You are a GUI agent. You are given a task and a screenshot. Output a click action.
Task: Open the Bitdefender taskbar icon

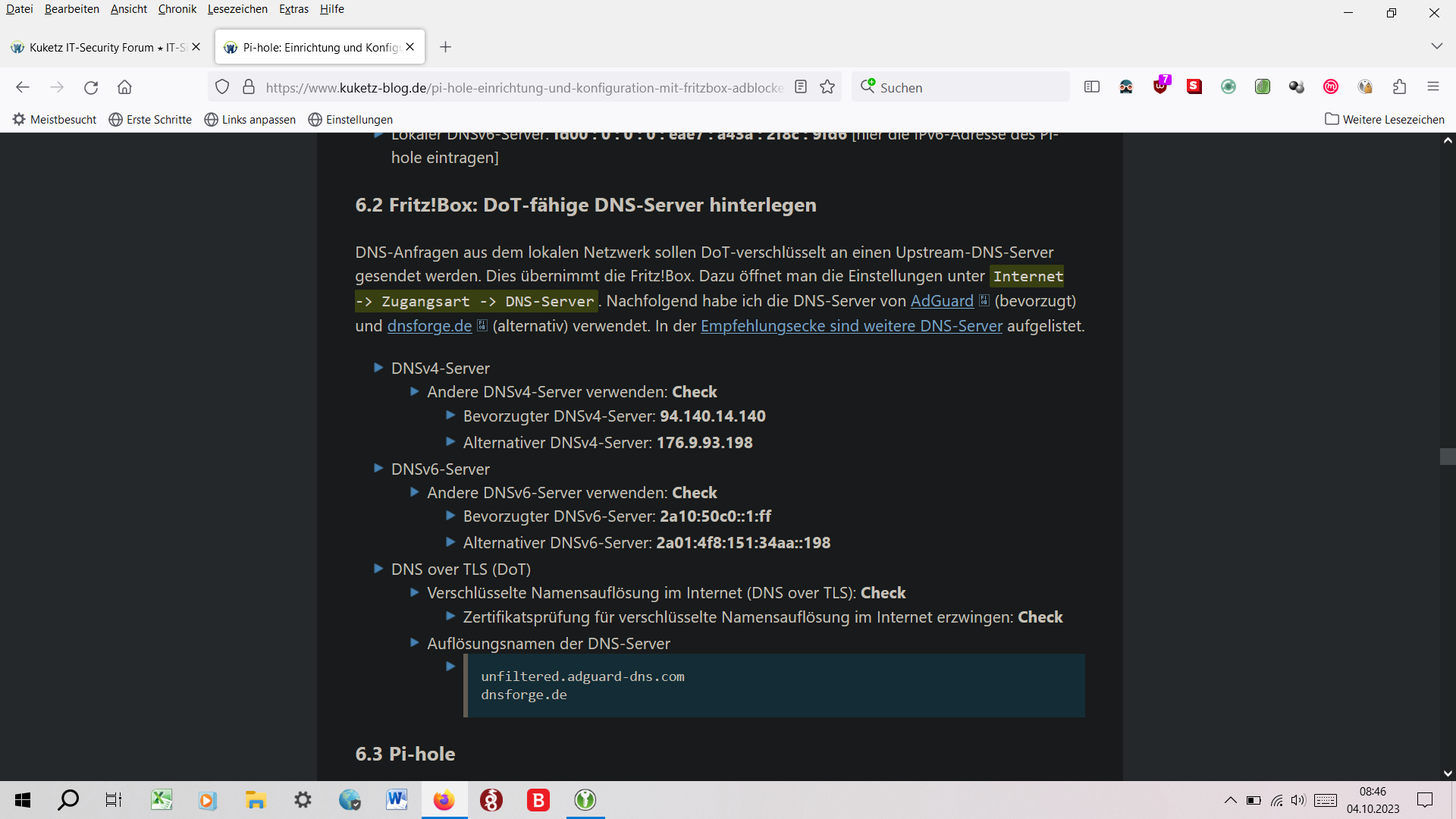(x=538, y=799)
